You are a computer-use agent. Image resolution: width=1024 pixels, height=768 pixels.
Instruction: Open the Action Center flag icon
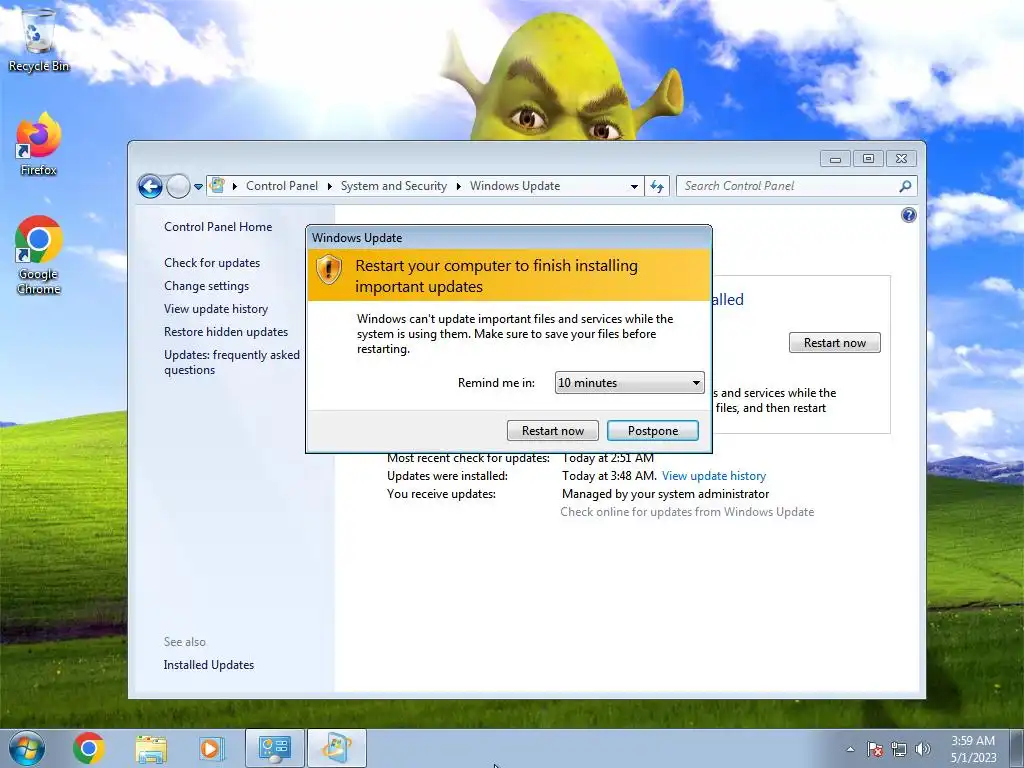(x=875, y=749)
